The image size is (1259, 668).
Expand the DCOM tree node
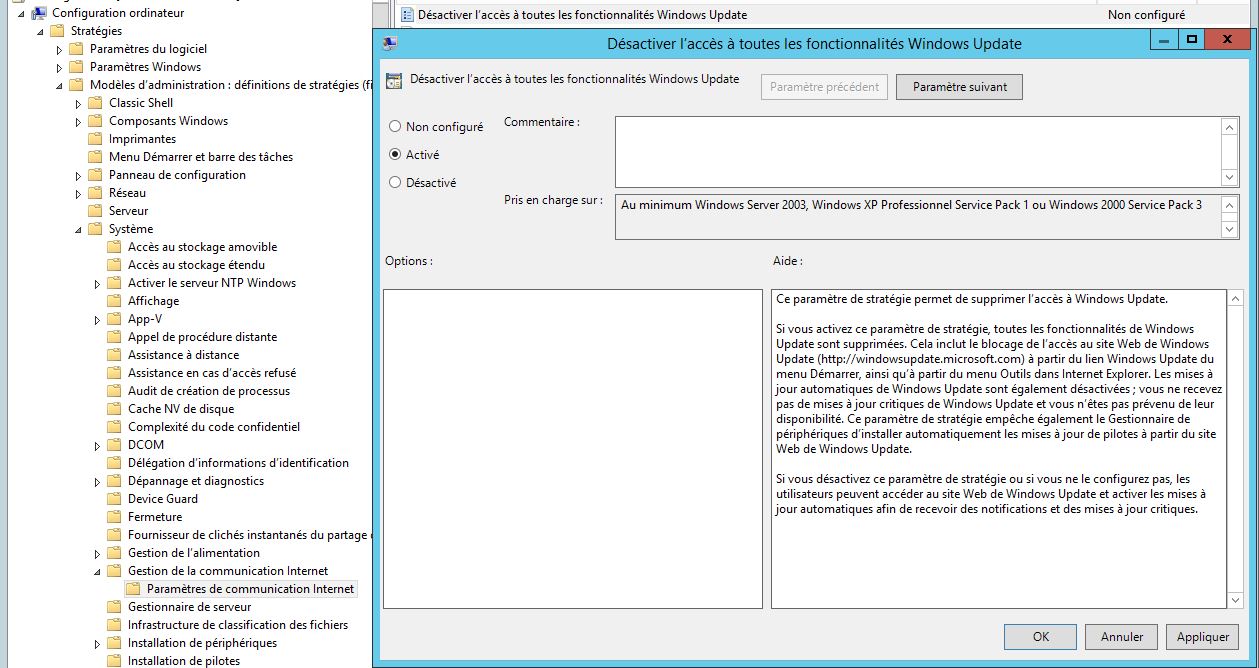[97, 445]
